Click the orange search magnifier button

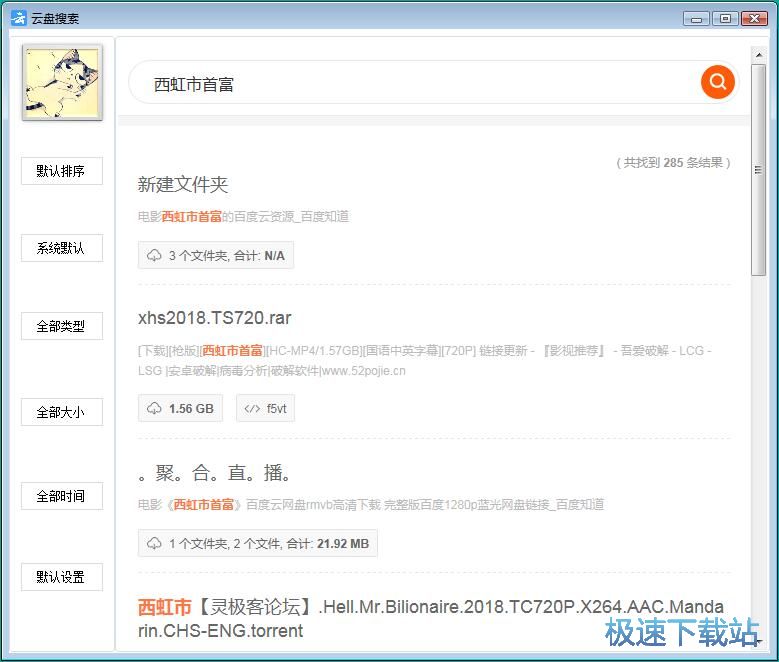[x=717, y=82]
